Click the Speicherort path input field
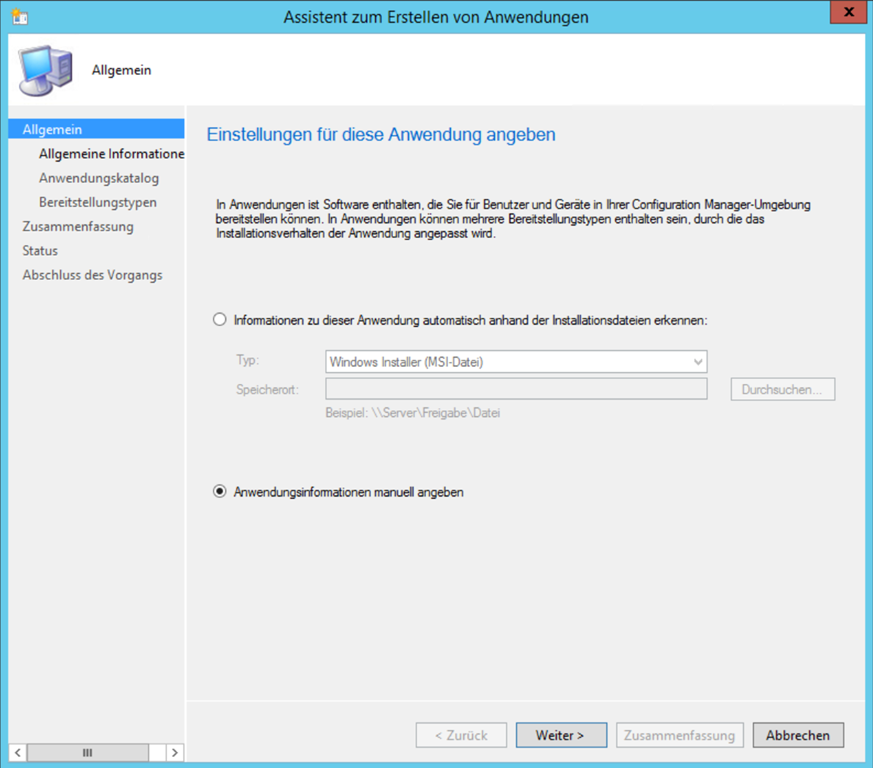 point(516,389)
